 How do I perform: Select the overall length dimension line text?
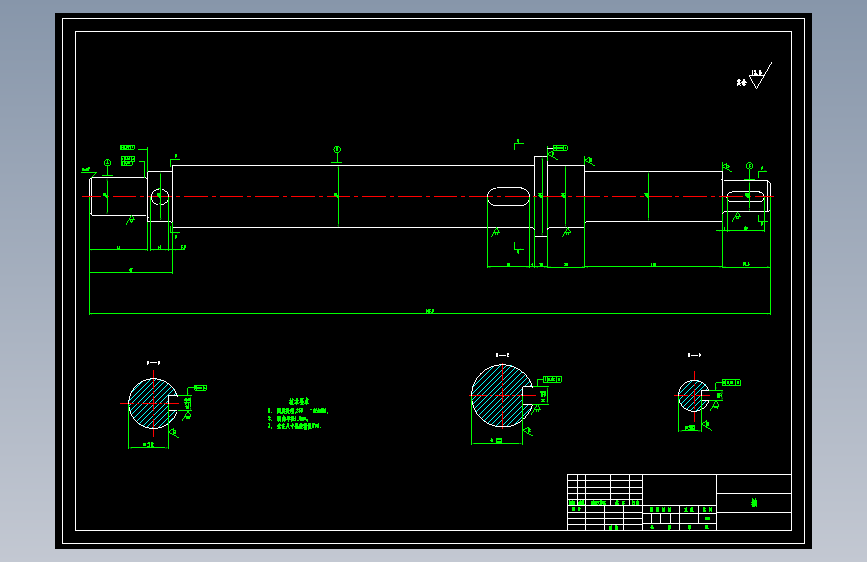(430, 311)
